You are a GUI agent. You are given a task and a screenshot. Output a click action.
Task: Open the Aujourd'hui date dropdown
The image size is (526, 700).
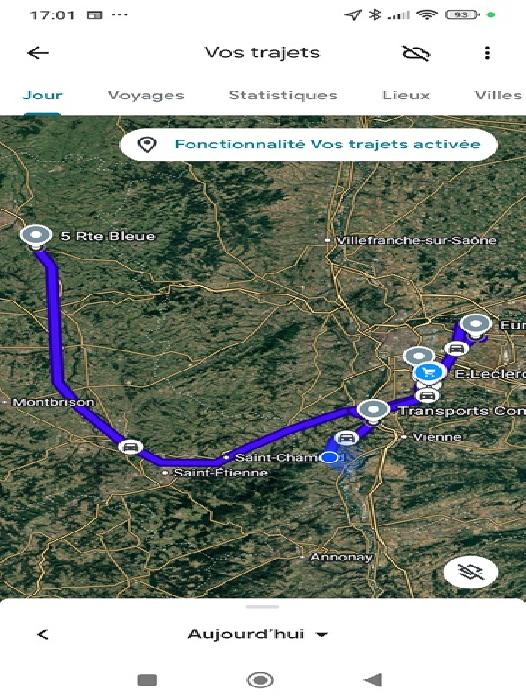[258, 634]
